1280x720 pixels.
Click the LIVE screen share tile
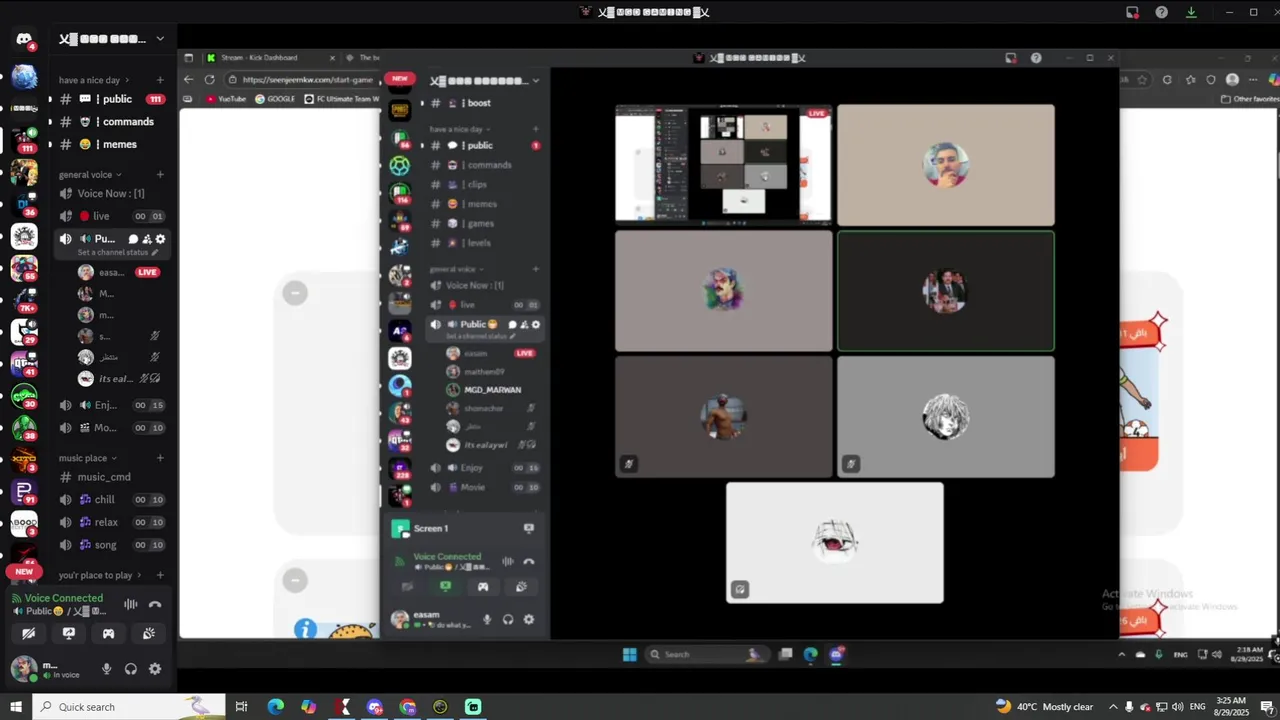pos(723,163)
